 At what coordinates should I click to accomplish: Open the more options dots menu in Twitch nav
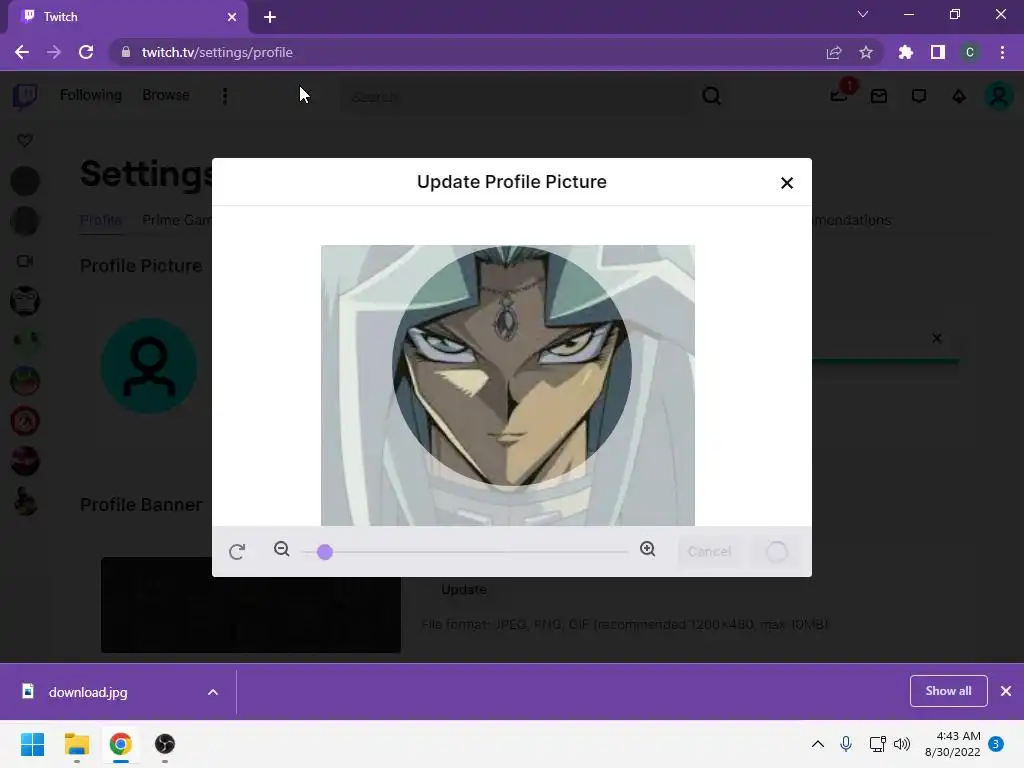coord(225,96)
